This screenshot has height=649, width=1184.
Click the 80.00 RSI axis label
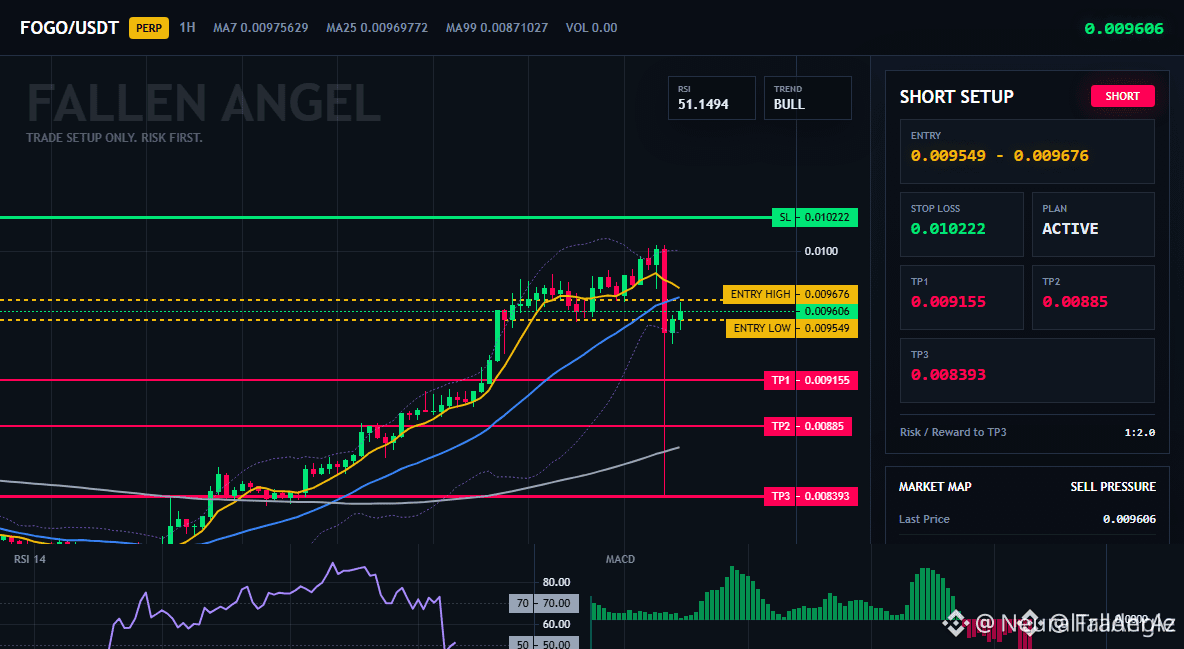(x=556, y=583)
